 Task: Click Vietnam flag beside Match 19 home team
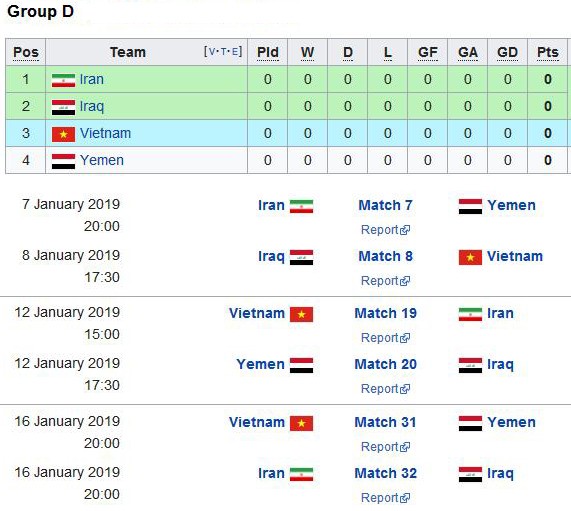[302, 314]
